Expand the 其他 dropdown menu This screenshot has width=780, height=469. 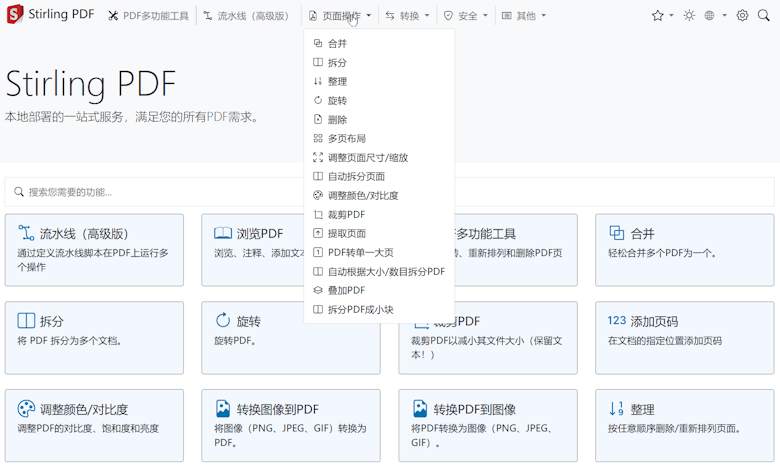(523, 16)
